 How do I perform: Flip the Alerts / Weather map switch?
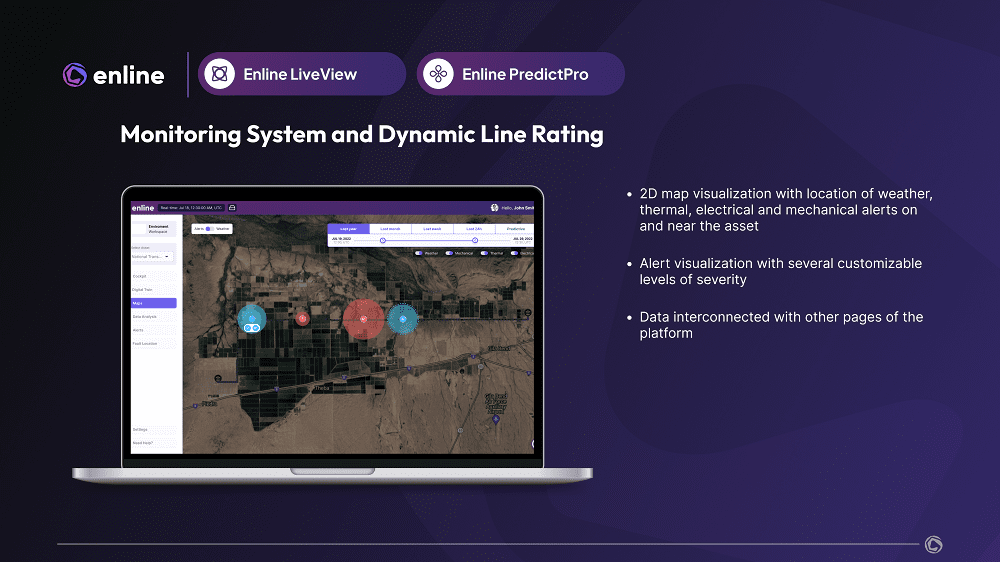(209, 228)
